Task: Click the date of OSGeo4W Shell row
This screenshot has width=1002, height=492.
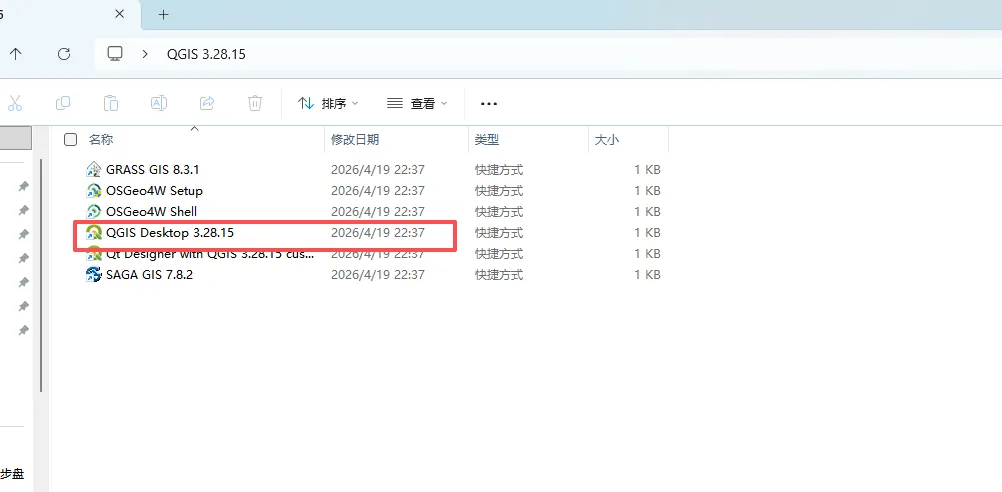Action: point(378,211)
